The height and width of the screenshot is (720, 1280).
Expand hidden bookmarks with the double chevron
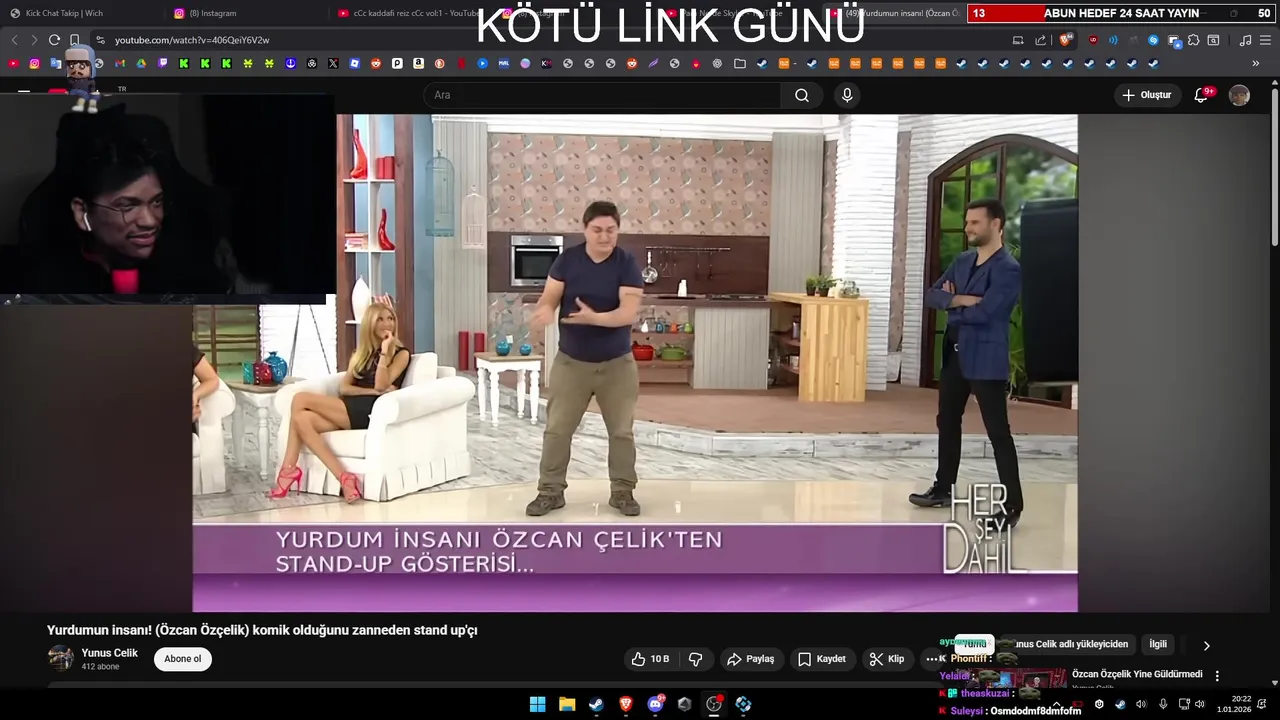(1256, 63)
